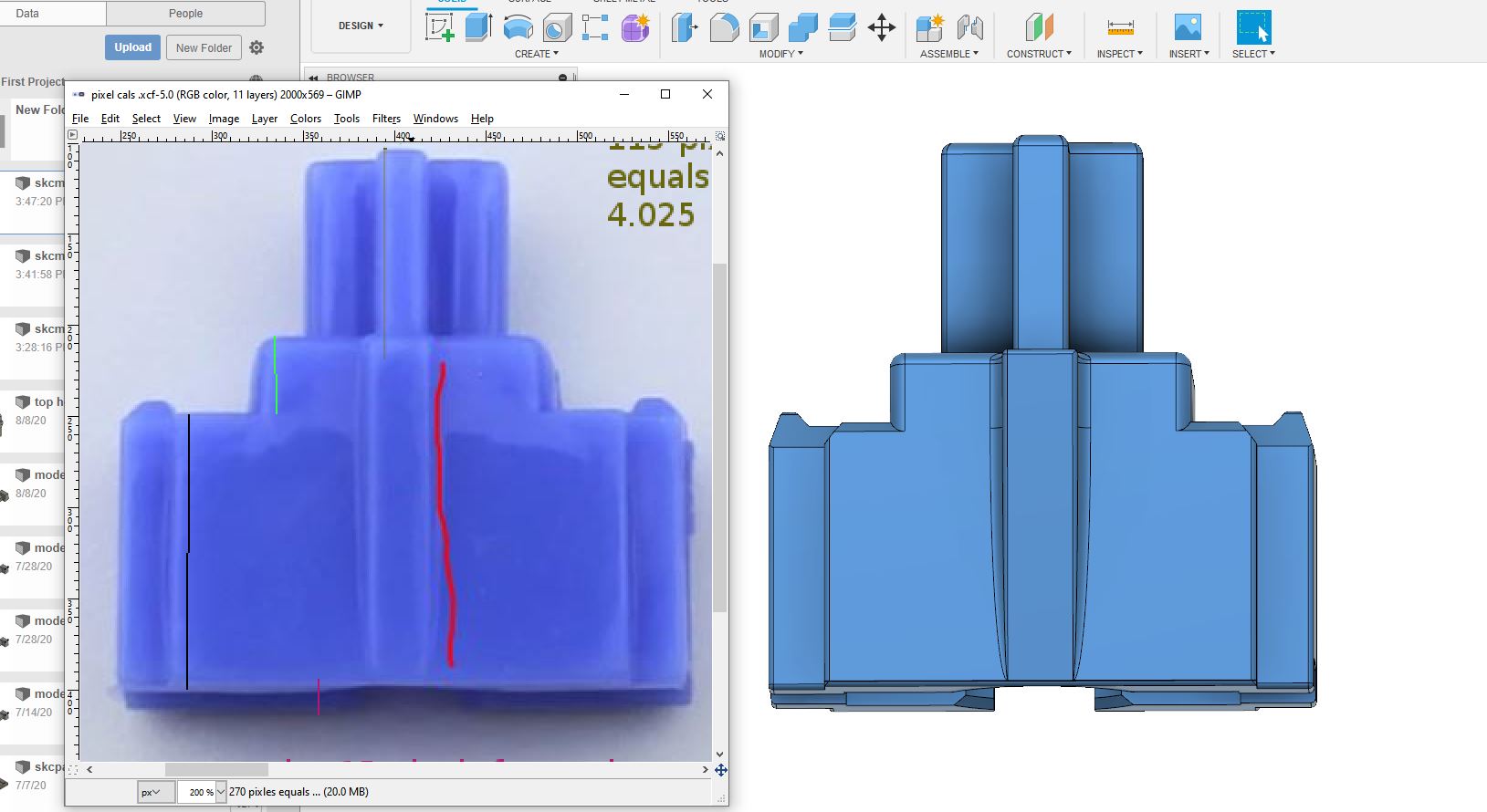Click GIMP navigate image crosshair icon
The width and height of the screenshot is (1487, 812).
coord(720,770)
